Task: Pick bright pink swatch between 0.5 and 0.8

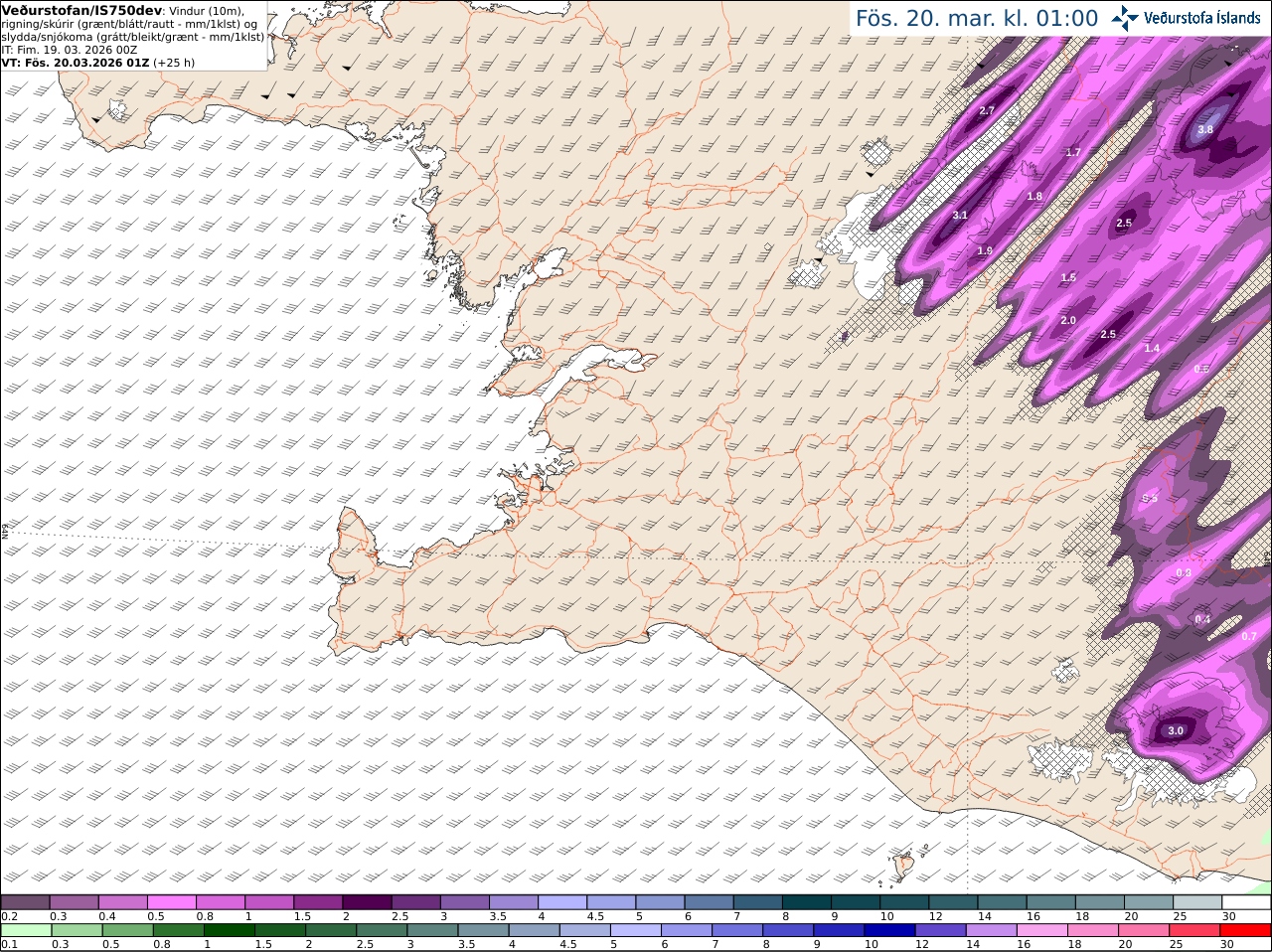Action: (x=171, y=901)
